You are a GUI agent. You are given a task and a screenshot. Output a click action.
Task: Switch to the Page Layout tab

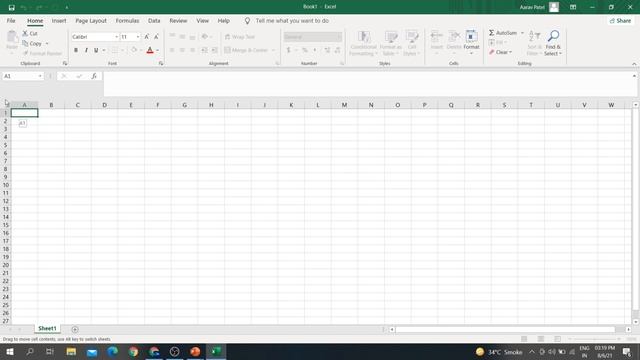click(91, 20)
